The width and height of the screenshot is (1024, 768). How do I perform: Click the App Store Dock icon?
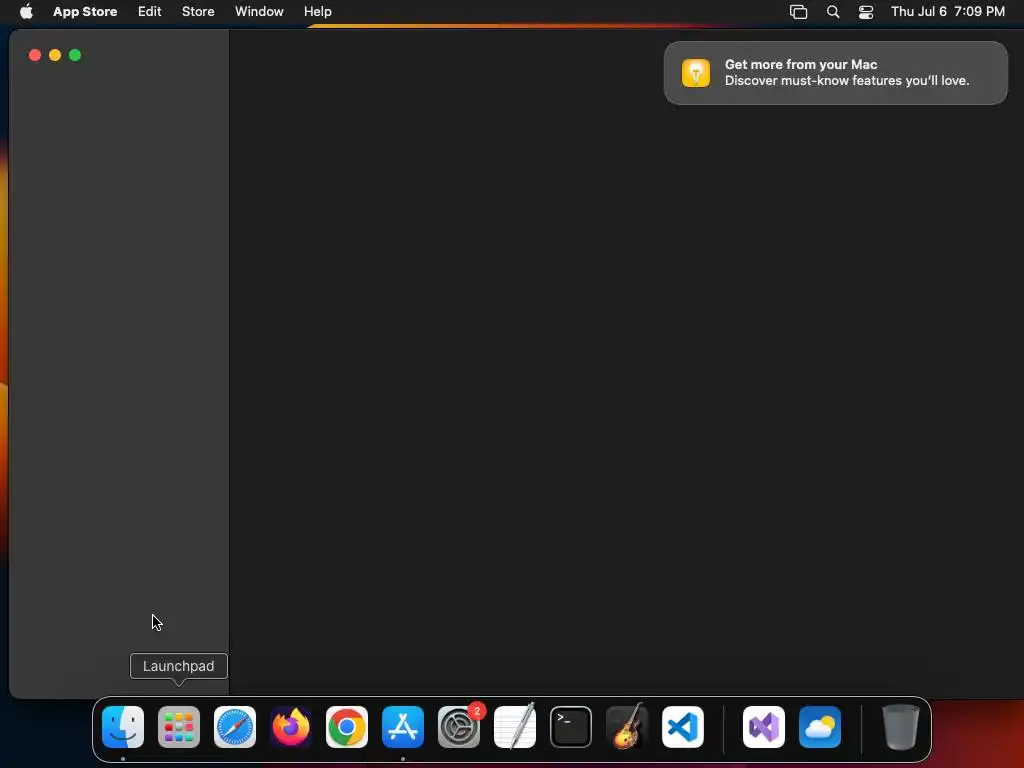coord(403,727)
